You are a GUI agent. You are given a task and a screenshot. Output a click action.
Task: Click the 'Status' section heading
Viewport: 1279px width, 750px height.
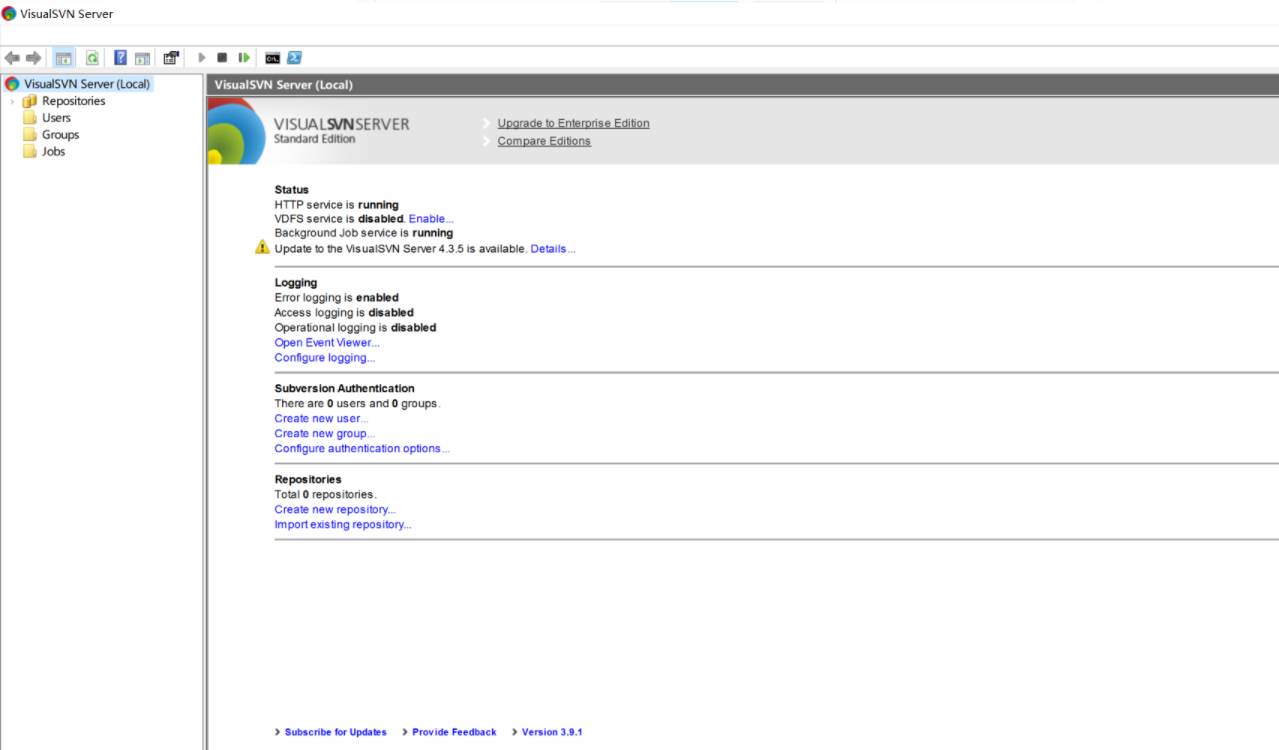(x=291, y=189)
